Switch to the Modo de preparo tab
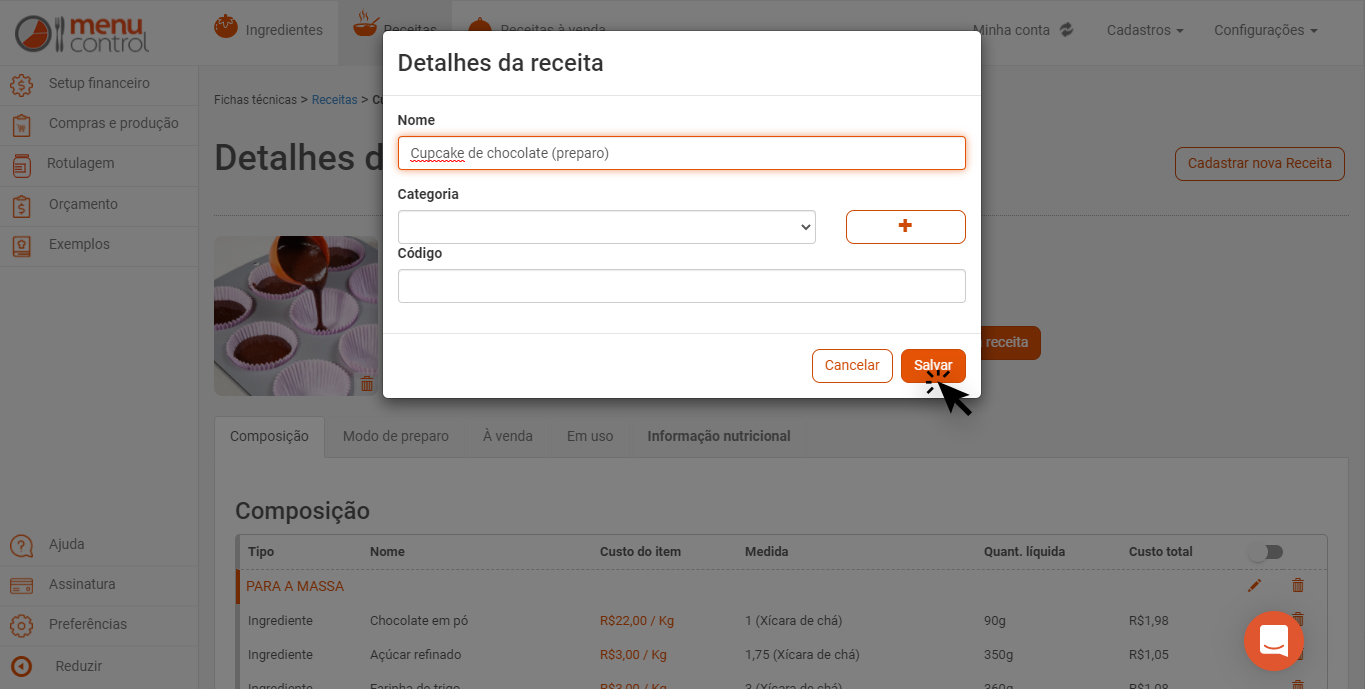 tap(396, 437)
